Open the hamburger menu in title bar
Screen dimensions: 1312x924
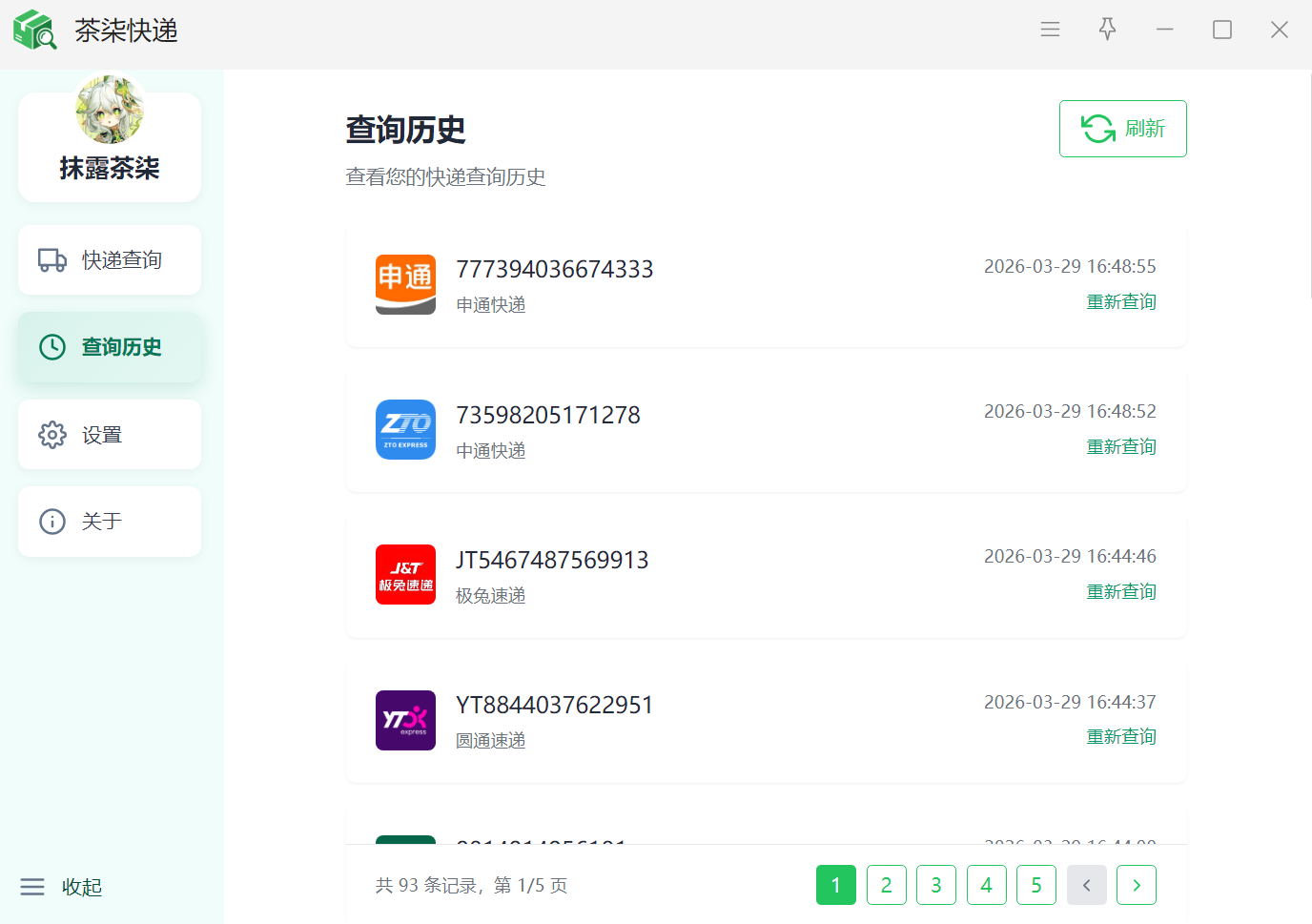pyautogui.click(x=1050, y=30)
